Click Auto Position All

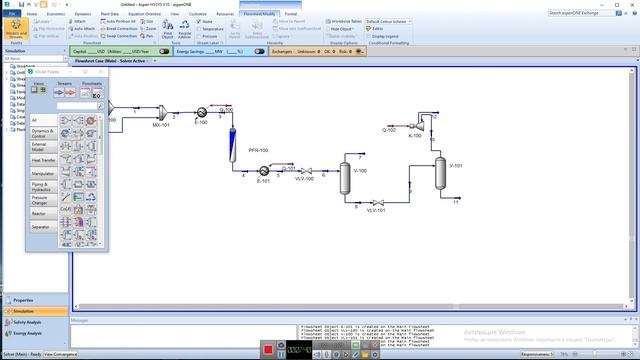click(118, 21)
